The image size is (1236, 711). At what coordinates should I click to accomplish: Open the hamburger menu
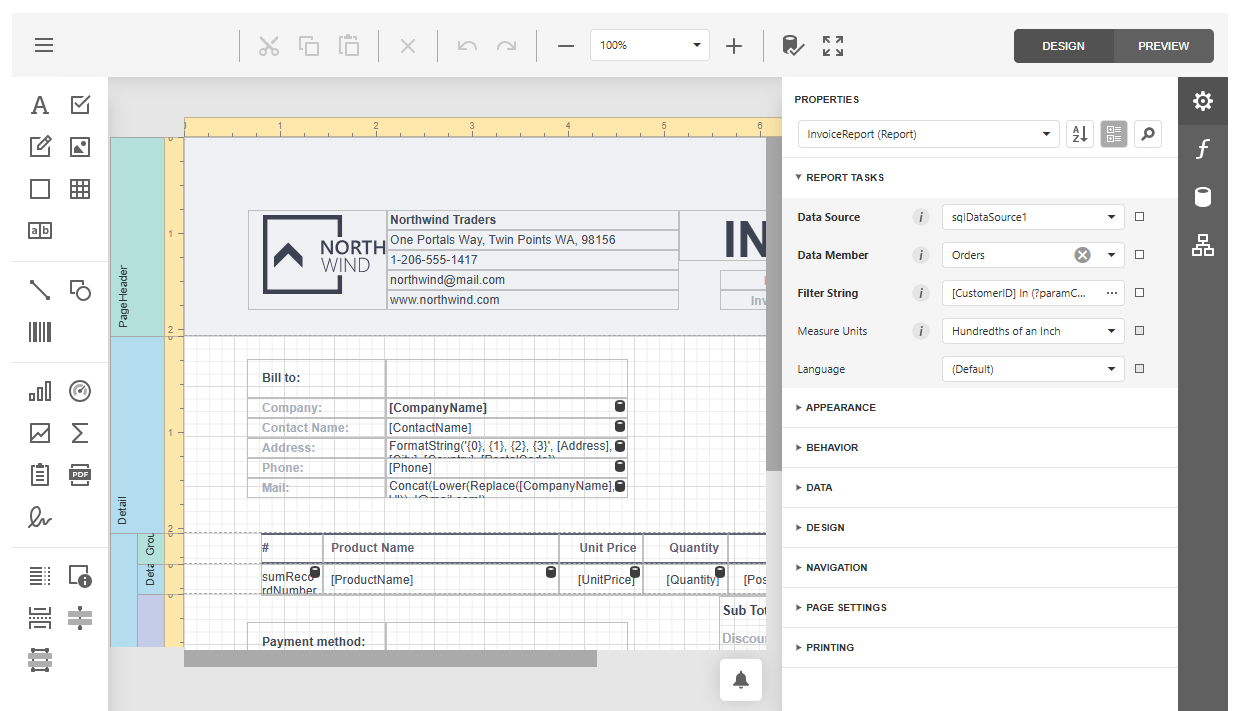[x=44, y=45]
